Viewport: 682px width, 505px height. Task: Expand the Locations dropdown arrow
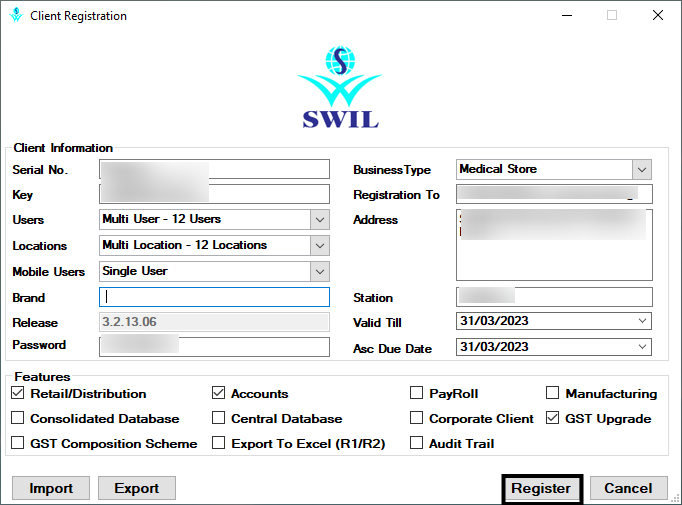320,246
